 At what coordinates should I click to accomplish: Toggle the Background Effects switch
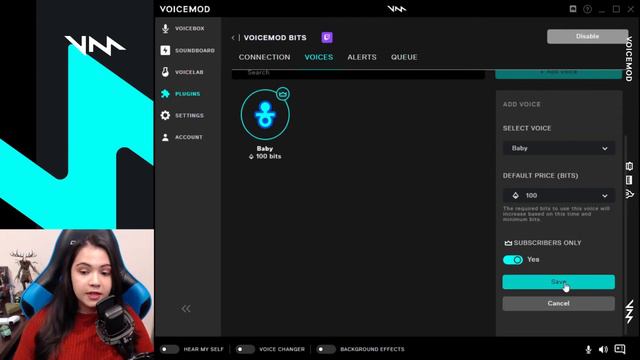[326, 349]
